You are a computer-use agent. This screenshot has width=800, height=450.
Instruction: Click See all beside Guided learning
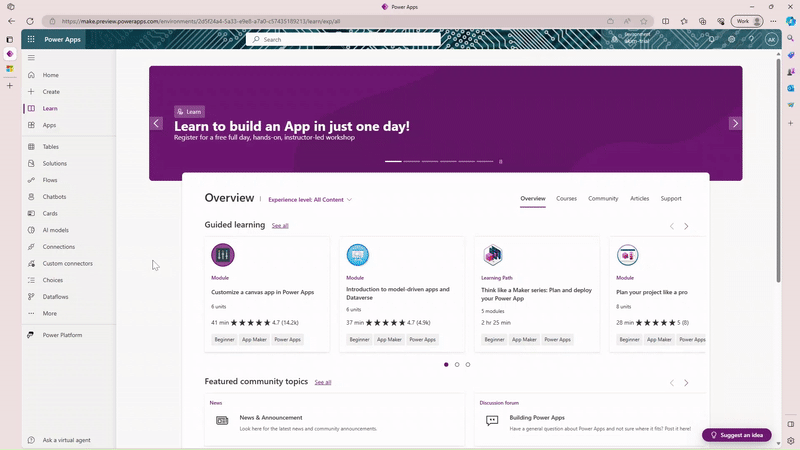click(x=280, y=226)
